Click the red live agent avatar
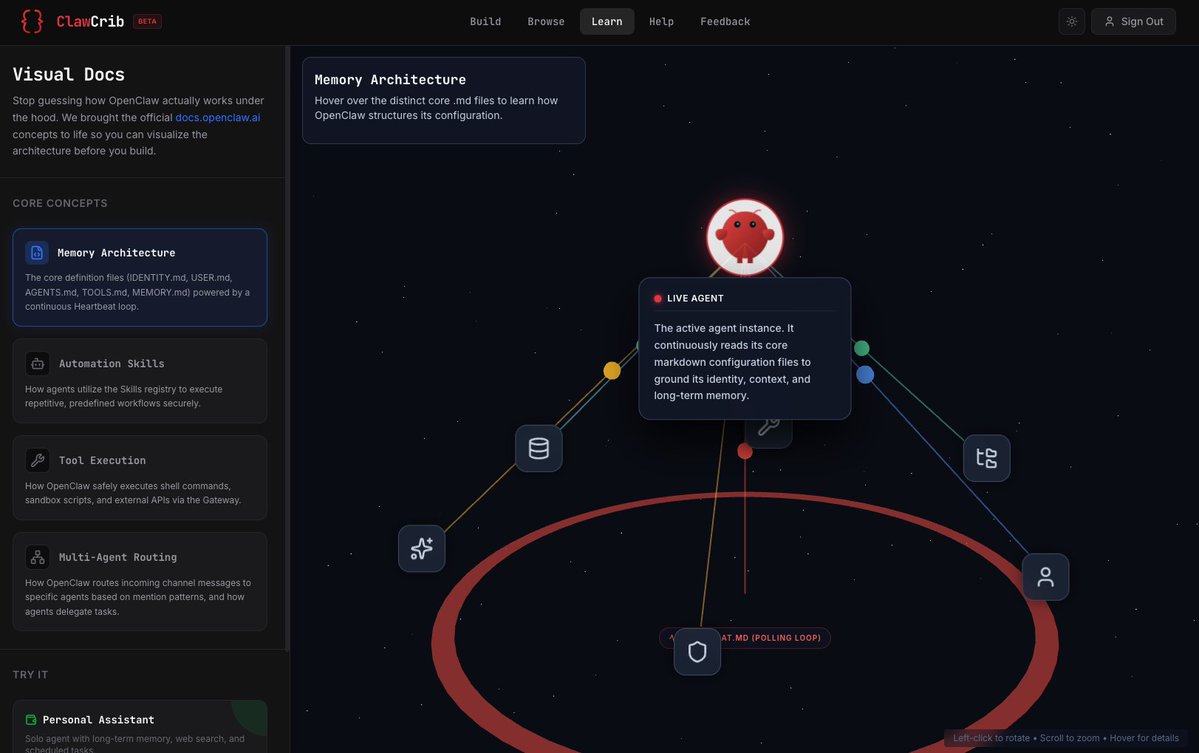Screen dimensions: 1199x753 pyautogui.click(x=745, y=237)
